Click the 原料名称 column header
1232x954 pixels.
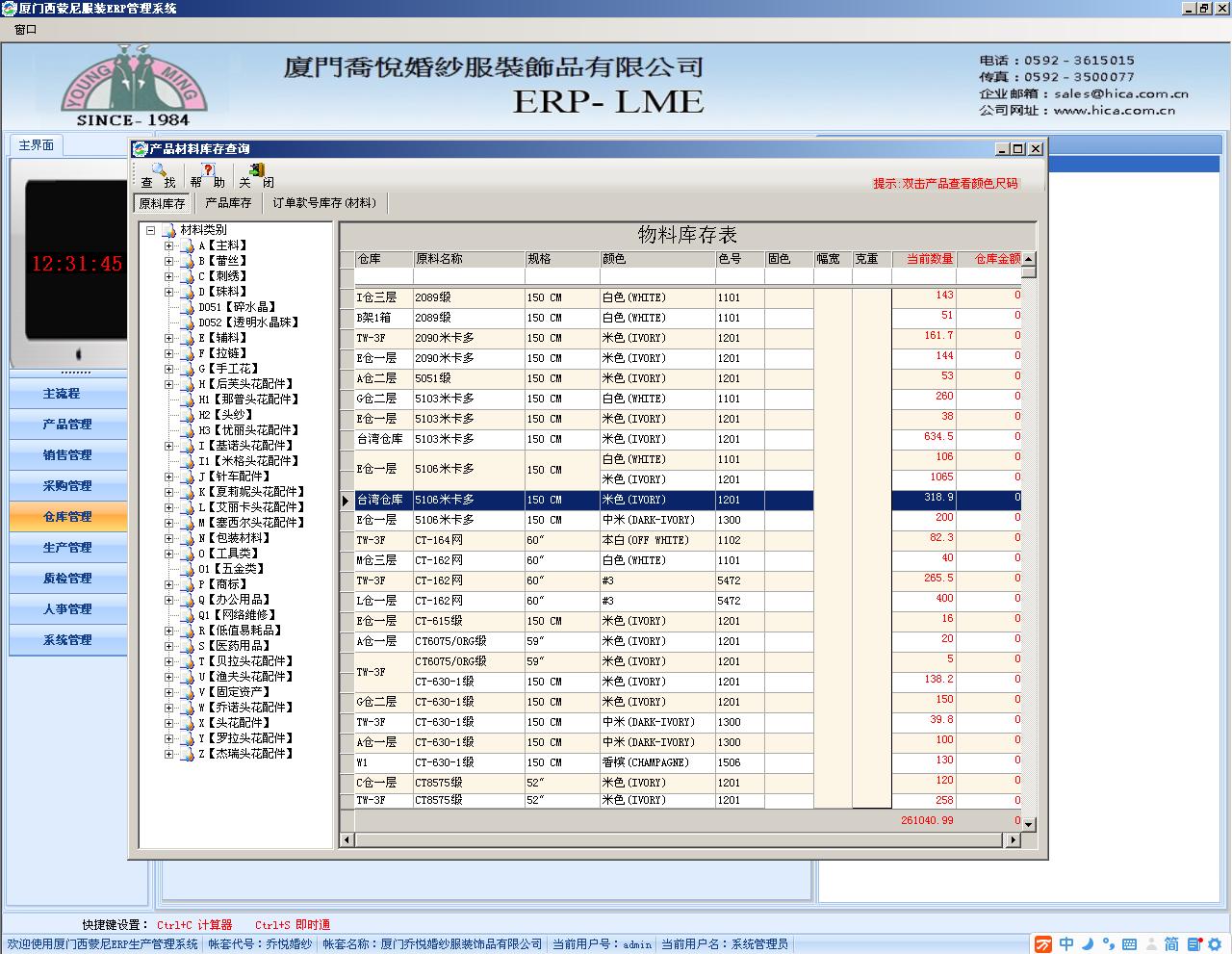click(468, 259)
